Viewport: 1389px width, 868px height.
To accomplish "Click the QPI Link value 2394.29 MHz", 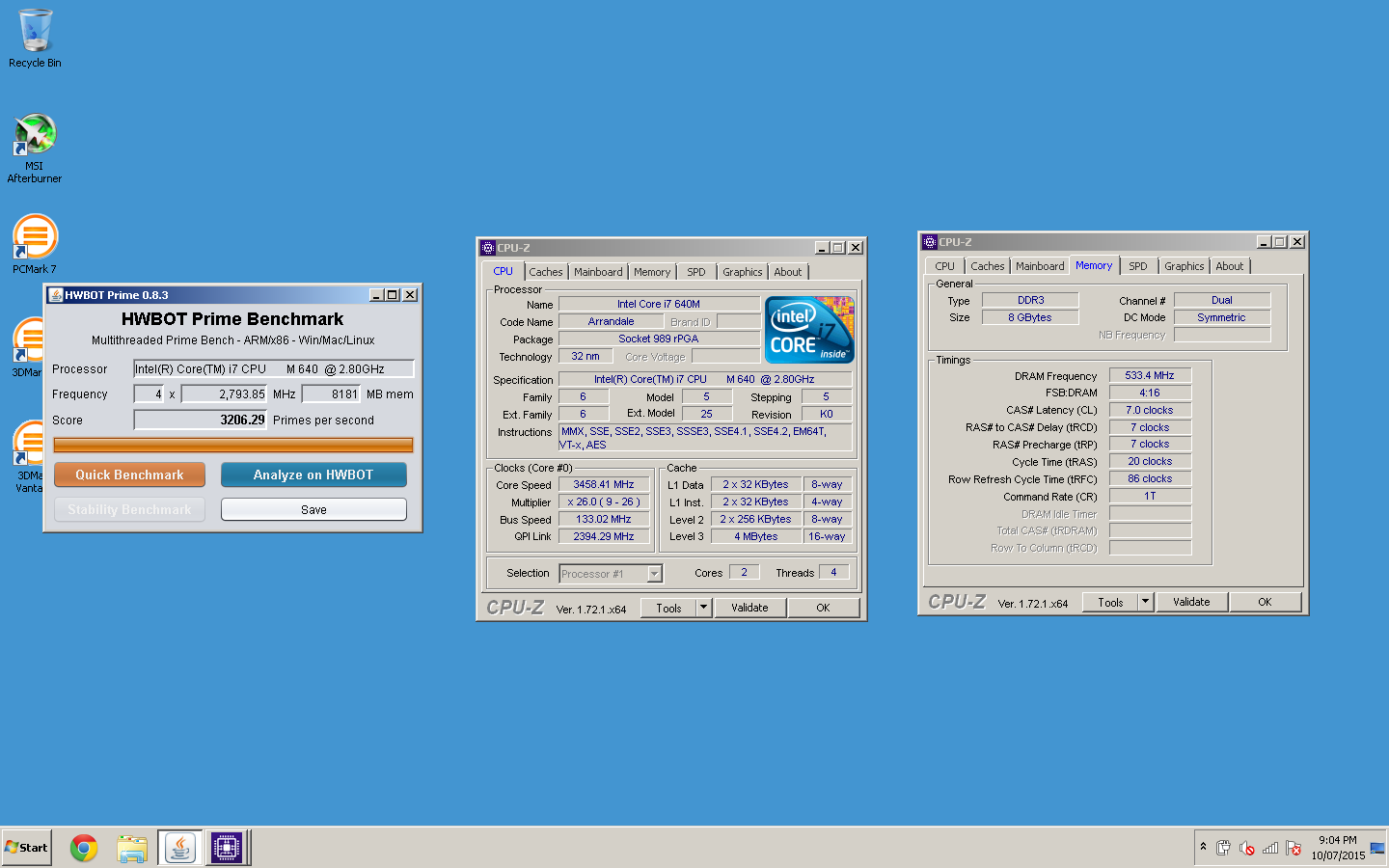I will tap(604, 536).
